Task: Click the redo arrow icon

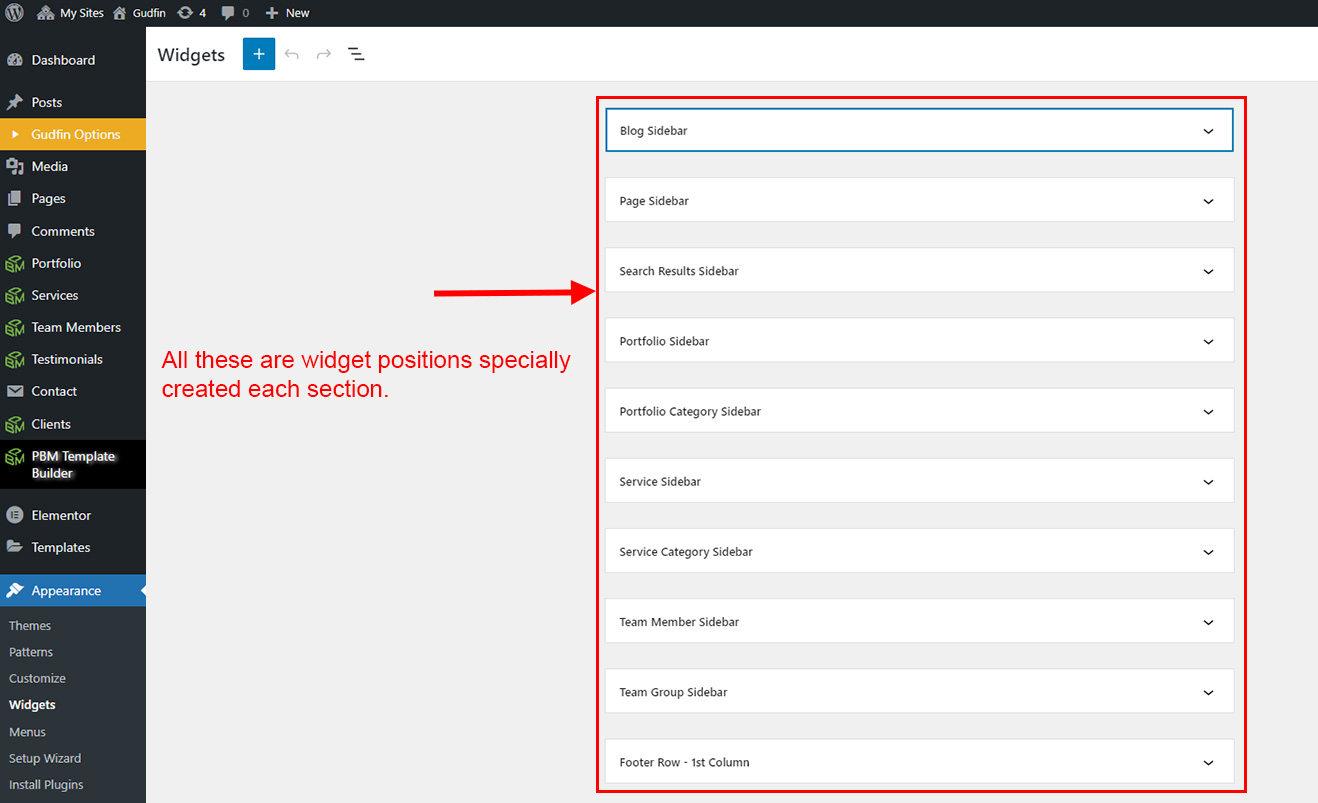Action: (324, 54)
